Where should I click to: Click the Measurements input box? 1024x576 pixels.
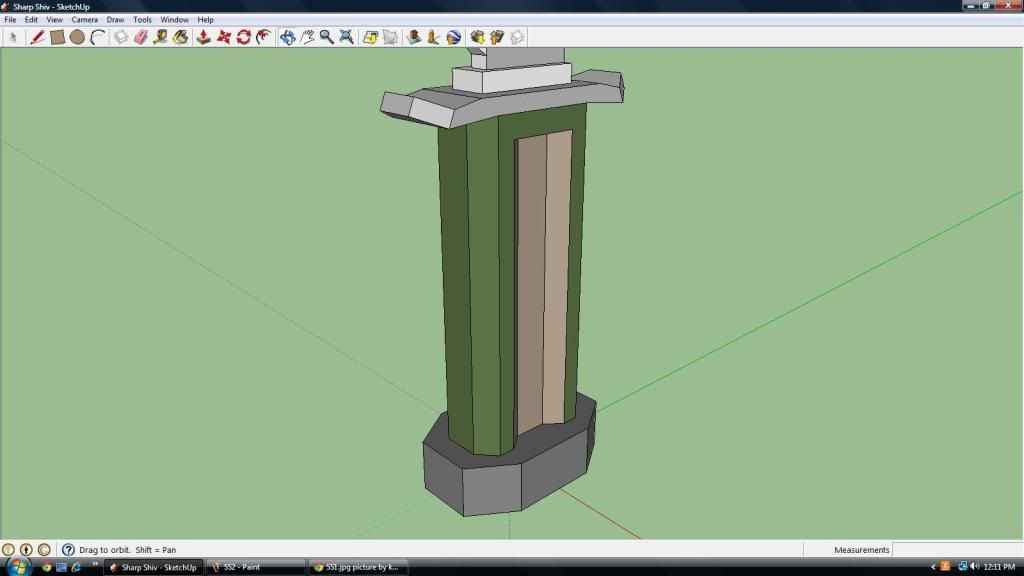[x=956, y=550]
